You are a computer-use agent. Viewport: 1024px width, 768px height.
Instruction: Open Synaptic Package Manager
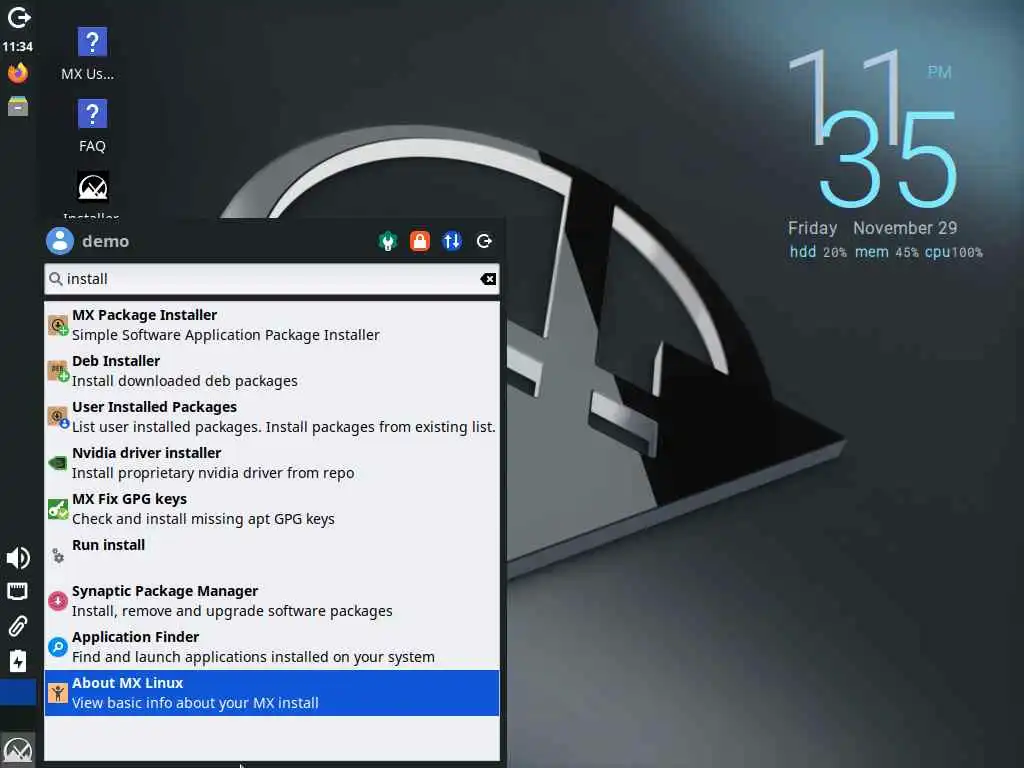pyautogui.click(x=272, y=601)
